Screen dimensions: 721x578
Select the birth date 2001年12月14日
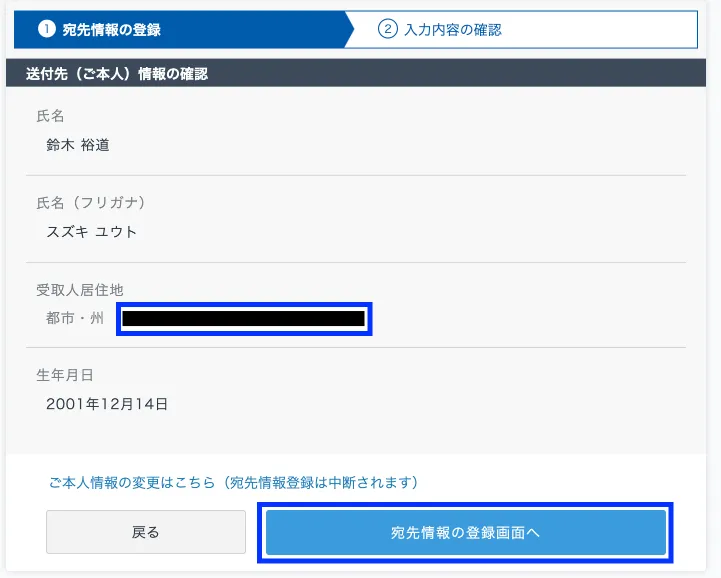pyautogui.click(x=107, y=404)
